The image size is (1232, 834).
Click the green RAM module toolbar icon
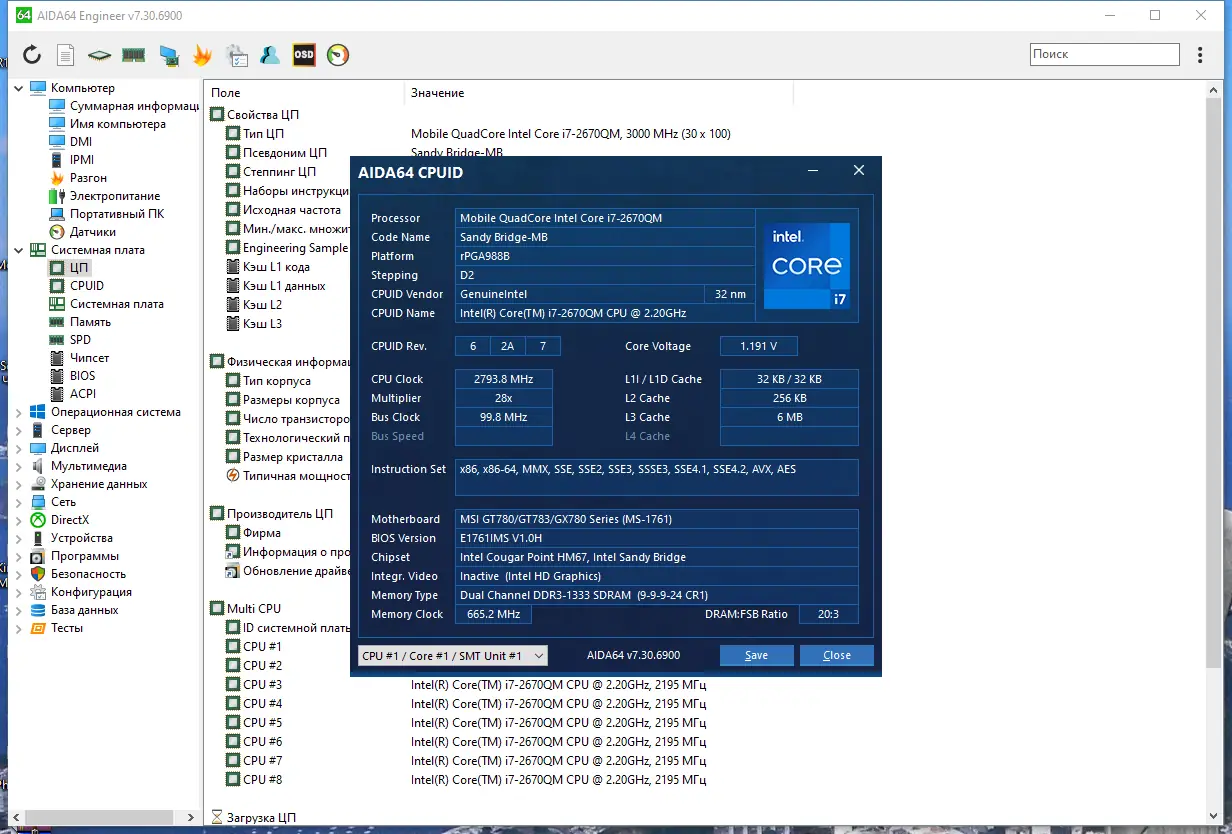(x=133, y=55)
